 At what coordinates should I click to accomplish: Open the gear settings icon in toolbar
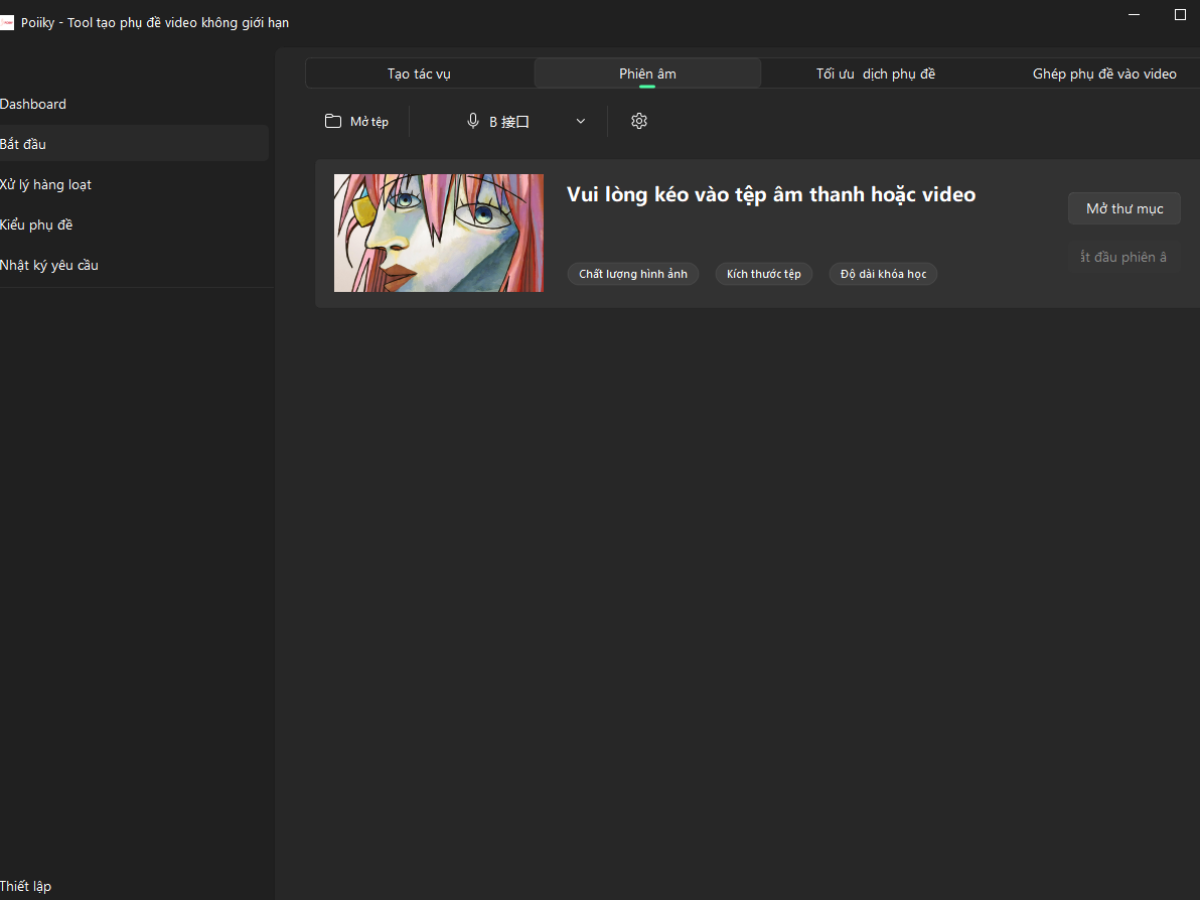tap(639, 121)
